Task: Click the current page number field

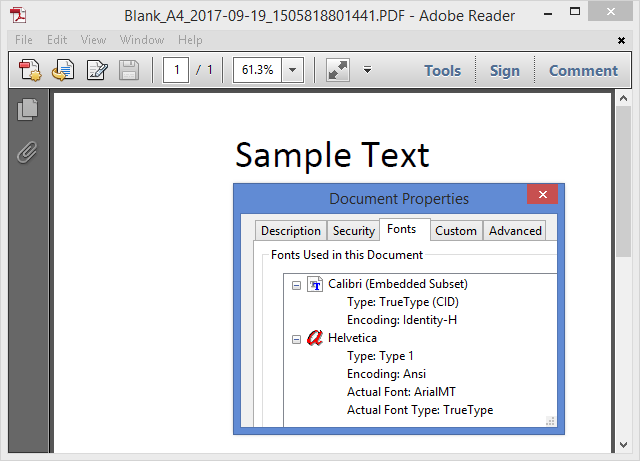Action: (x=176, y=70)
